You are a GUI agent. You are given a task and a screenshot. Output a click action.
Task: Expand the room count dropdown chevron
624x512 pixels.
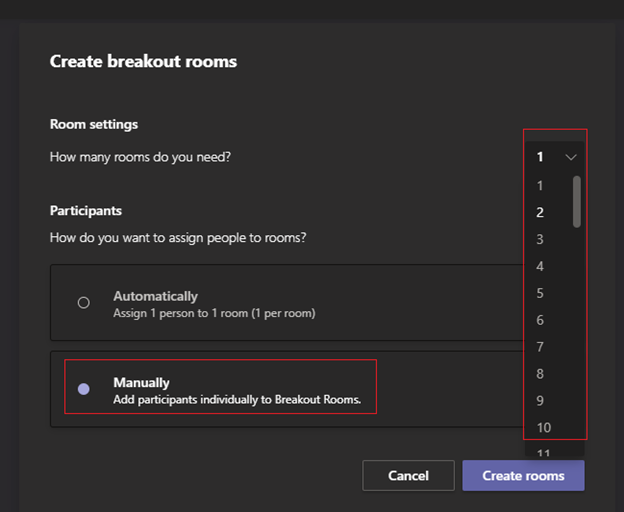coord(571,157)
